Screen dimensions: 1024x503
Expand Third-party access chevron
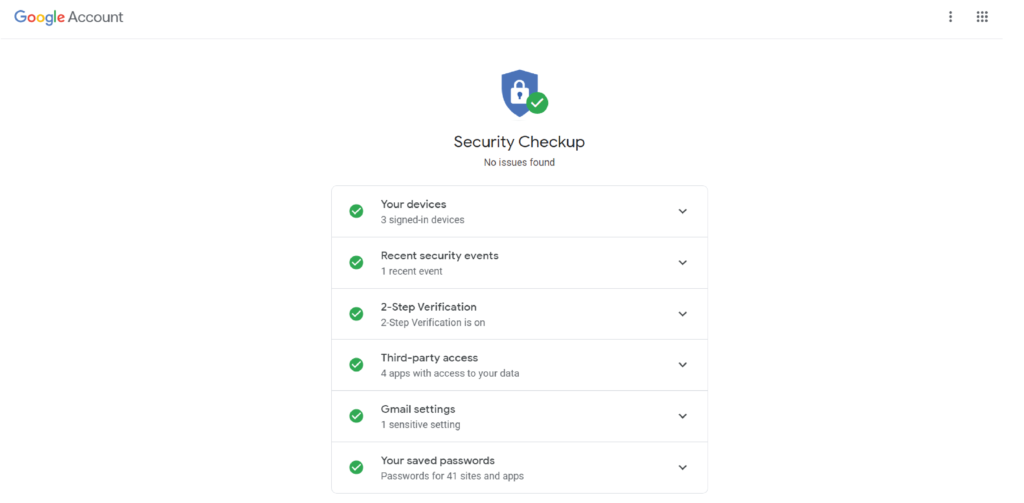point(682,365)
